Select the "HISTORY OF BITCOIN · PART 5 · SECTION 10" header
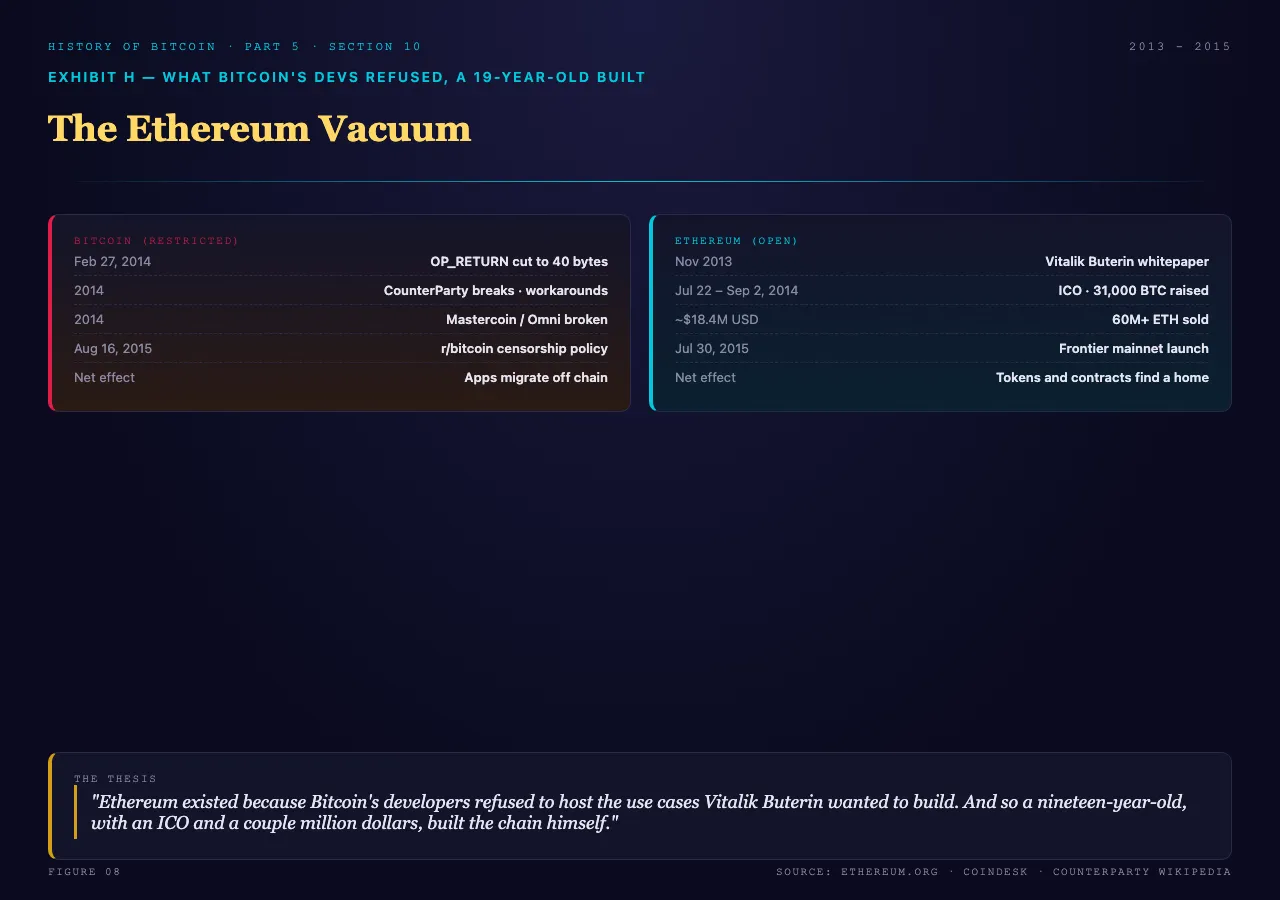This screenshot has height=900, width=1280. click(235, 47)
